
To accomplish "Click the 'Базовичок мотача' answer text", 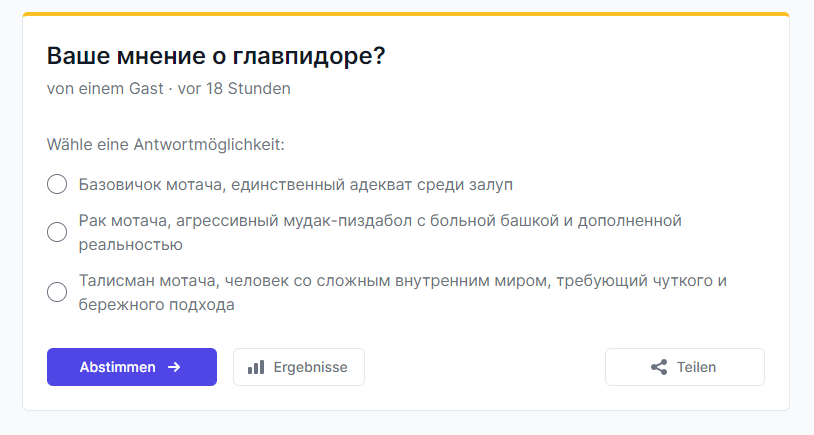I will click(296, 185).
